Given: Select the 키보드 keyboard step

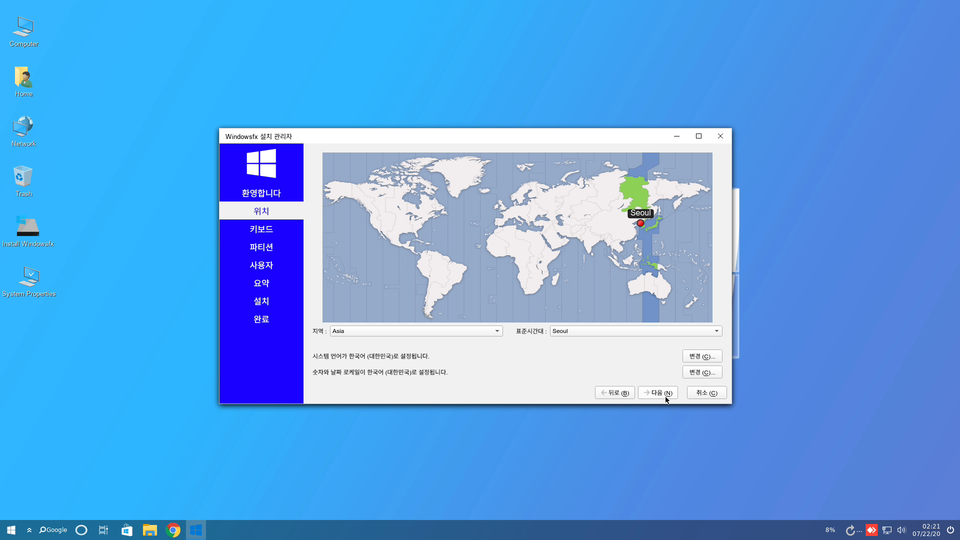Looking at the screenshot, I should tap(261, 229).
